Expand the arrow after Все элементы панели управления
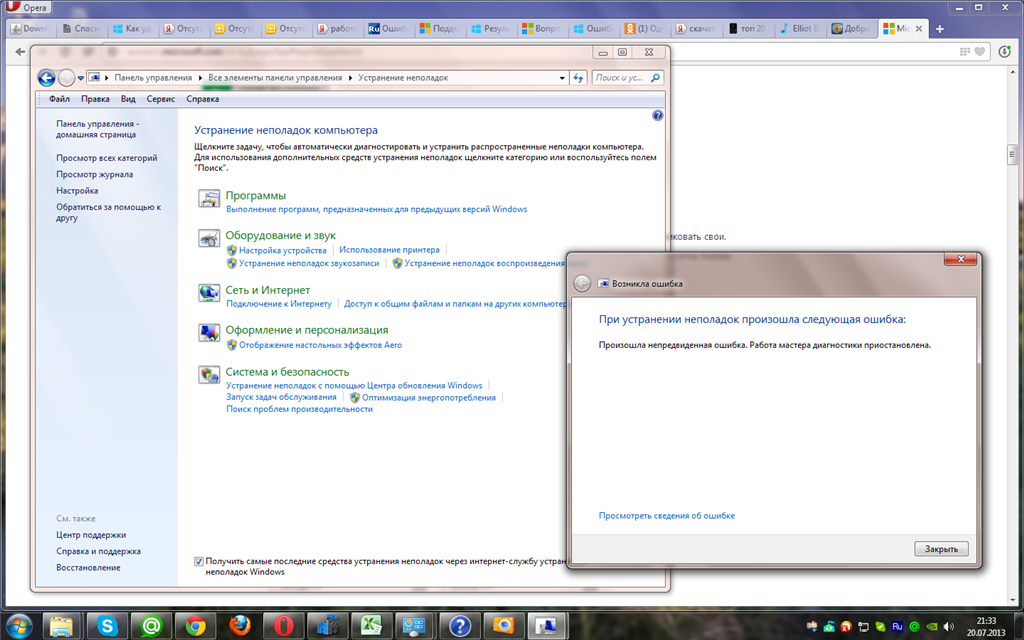This screenshot has height=640, width=1024. pos(350,78)
